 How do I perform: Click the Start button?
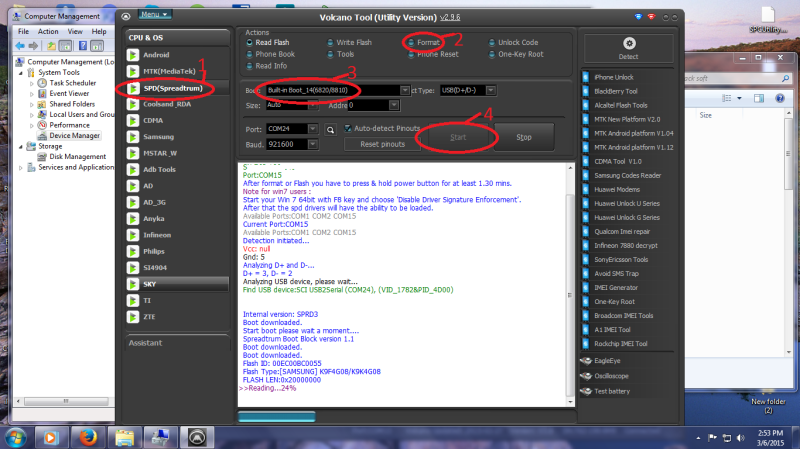pos(458,137)
